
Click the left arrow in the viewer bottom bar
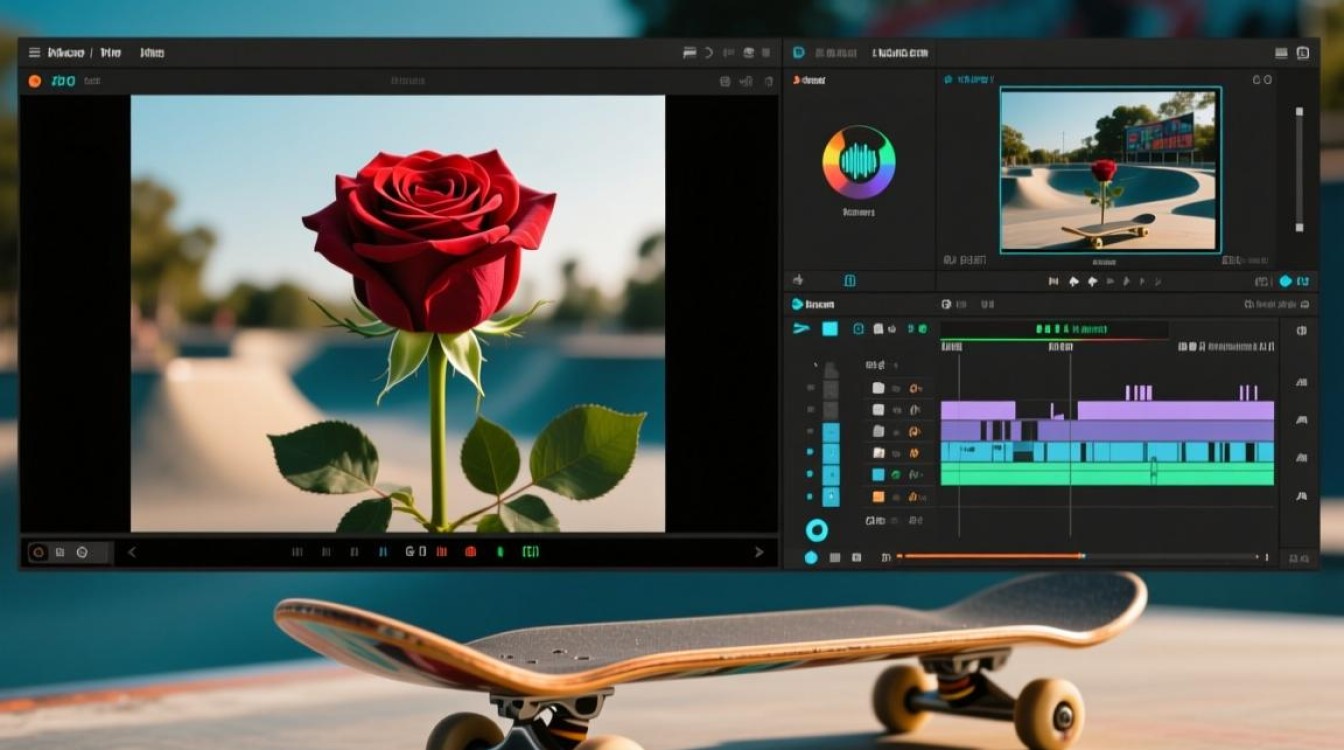[131, 552]
